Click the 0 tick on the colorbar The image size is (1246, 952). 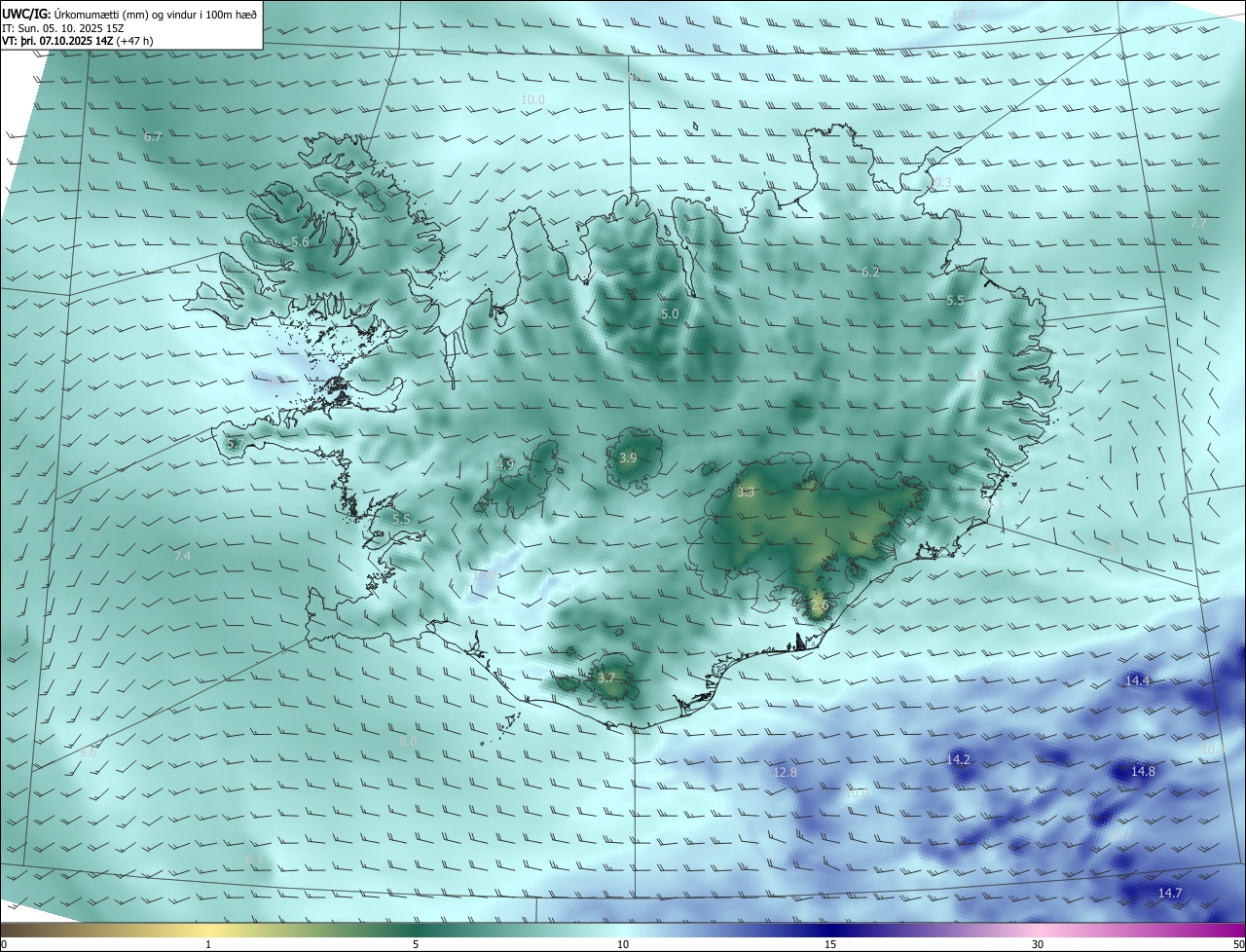click(x=4, y=944)
